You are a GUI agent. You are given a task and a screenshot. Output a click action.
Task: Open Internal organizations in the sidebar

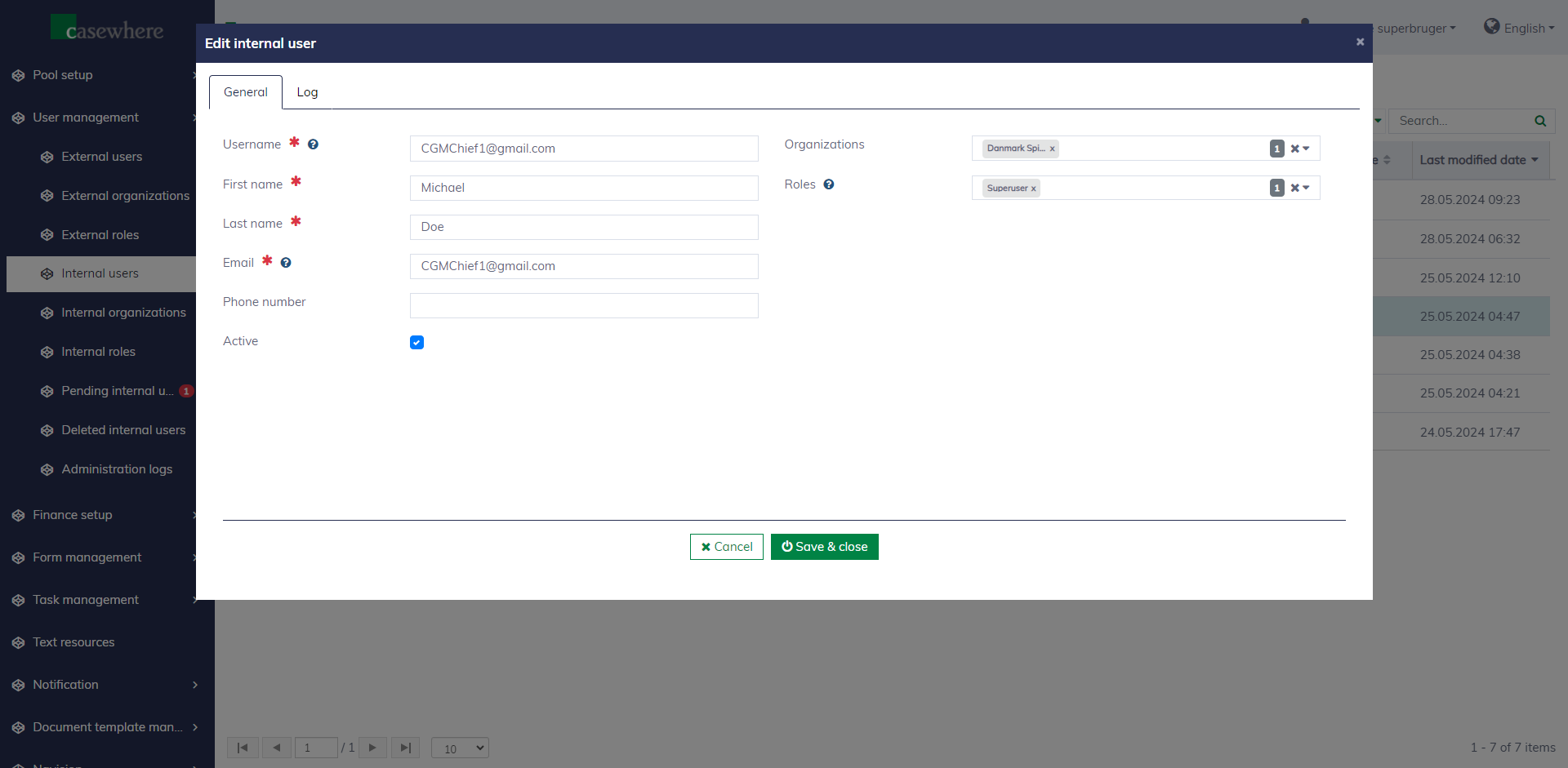(x=123, y=313)
